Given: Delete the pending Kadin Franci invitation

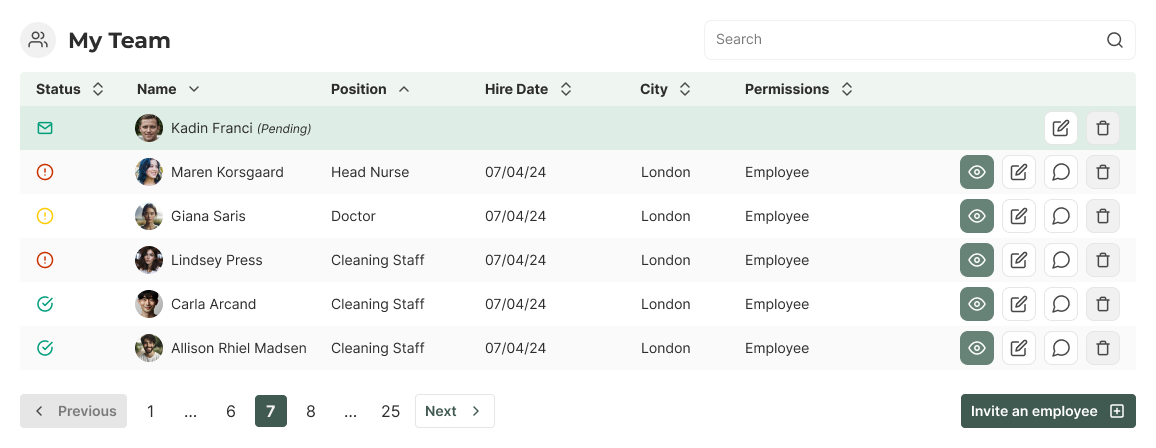Looking at the screenshot, I should (x=1103, y=128).
